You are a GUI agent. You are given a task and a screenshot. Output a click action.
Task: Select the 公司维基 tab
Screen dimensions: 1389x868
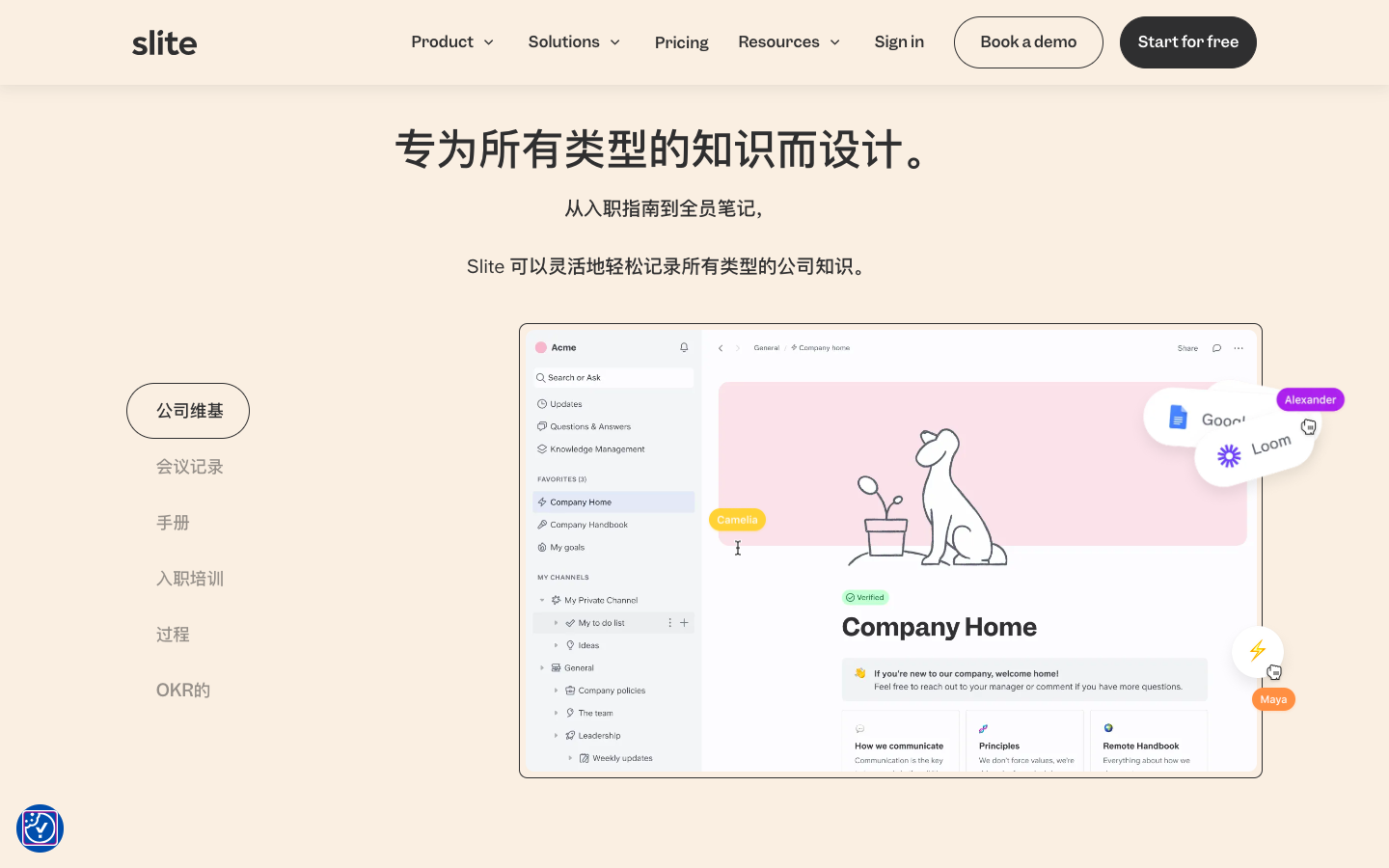tap(188, 411)
